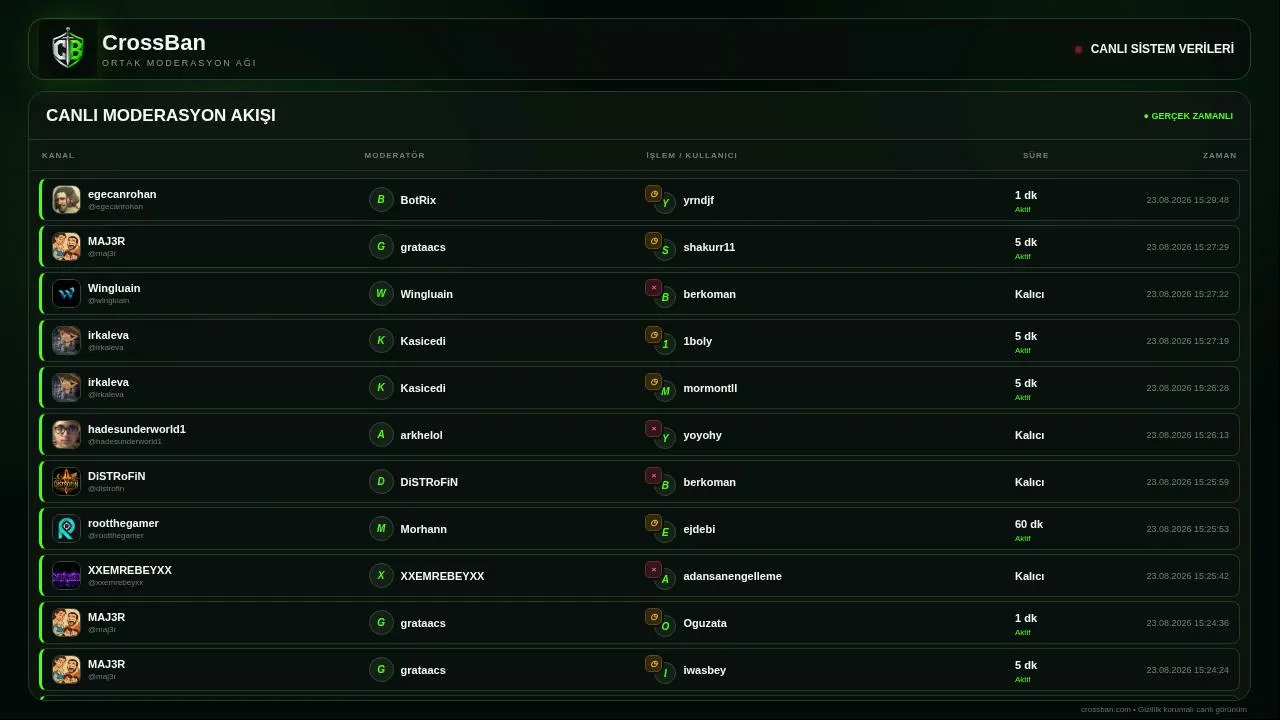Open egecanrohan channel avatar
1280x720 pixels.
[x=66, y=199]
